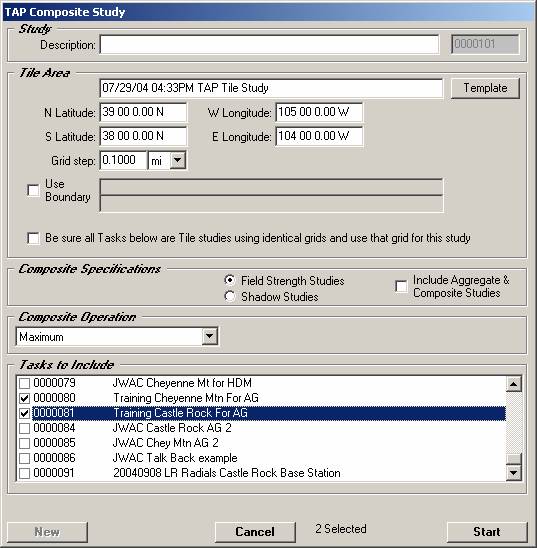Click the Template button
This screenshot has height=548, width=537.
(x=485, y=88)
